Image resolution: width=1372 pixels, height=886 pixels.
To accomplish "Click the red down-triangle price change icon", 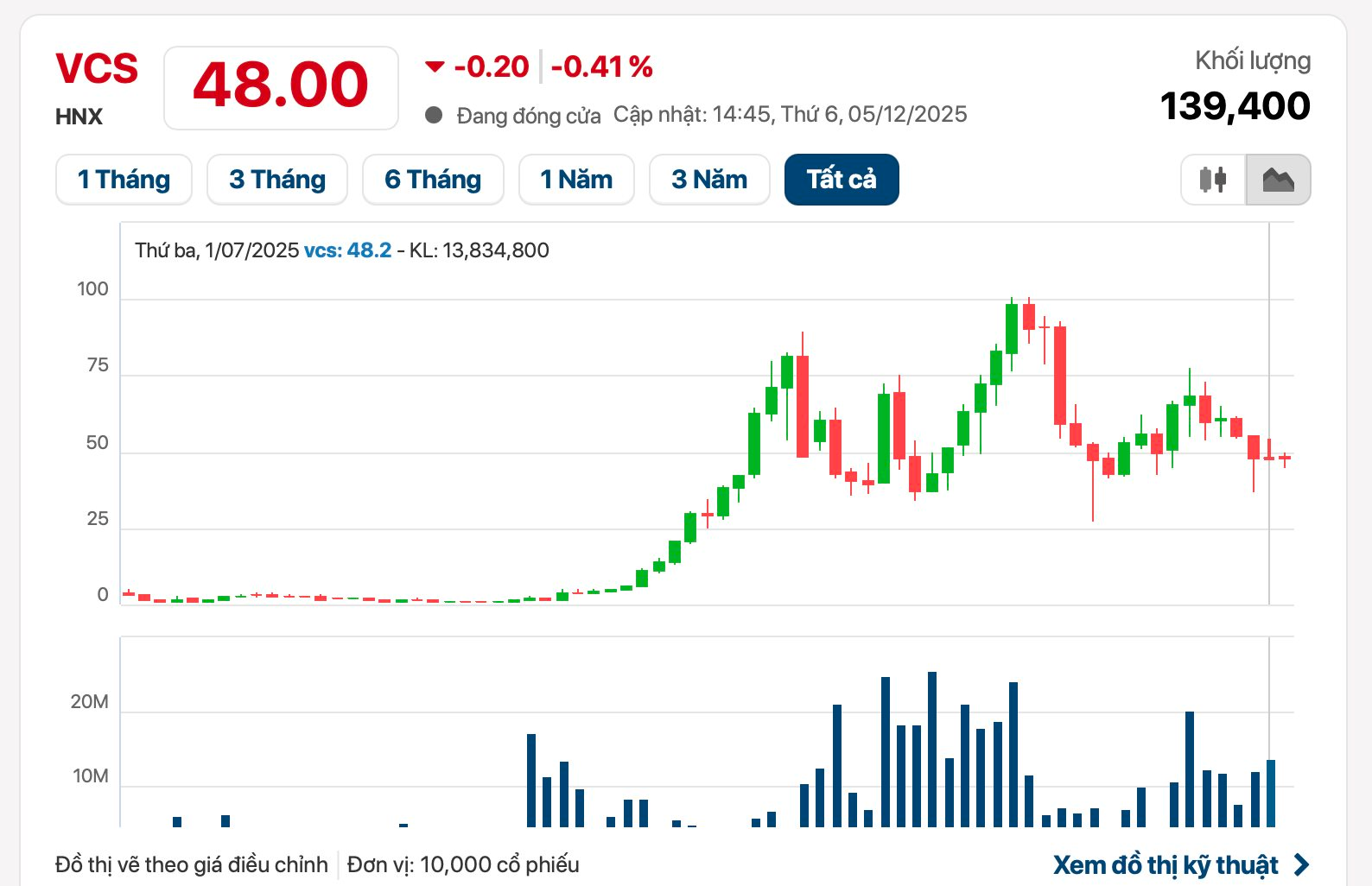I will (x=435, y=66).
